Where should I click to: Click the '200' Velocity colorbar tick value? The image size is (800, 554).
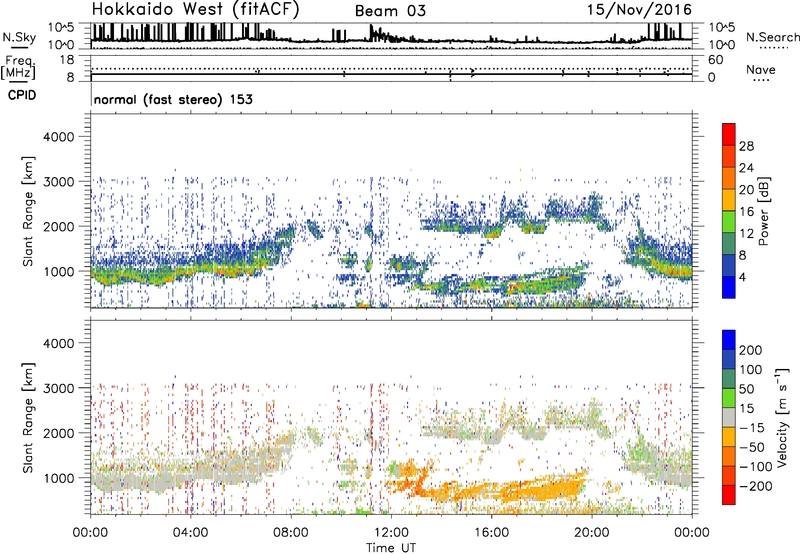coord(751,350)
